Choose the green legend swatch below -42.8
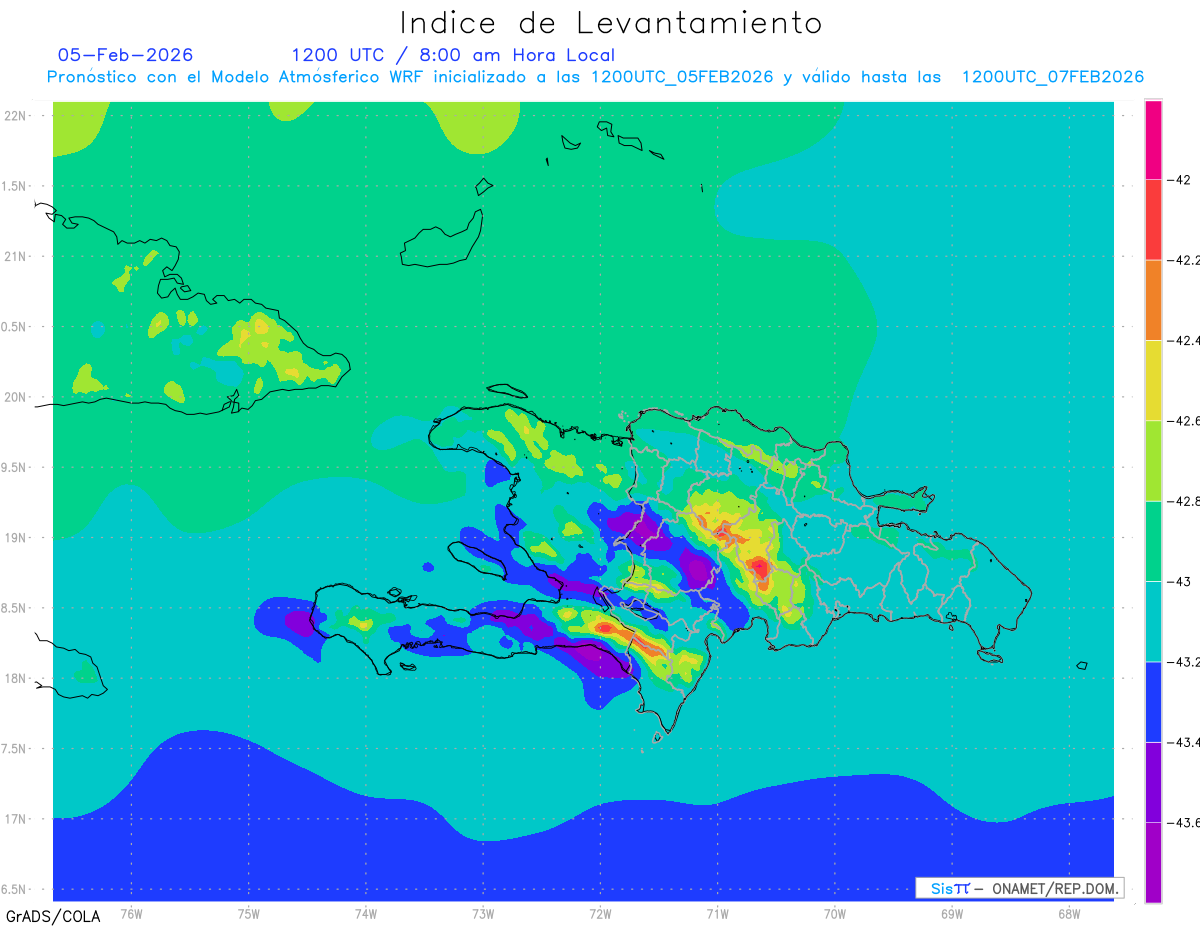The width and height of the screenshot is (1200, 927). [1153, 541]
